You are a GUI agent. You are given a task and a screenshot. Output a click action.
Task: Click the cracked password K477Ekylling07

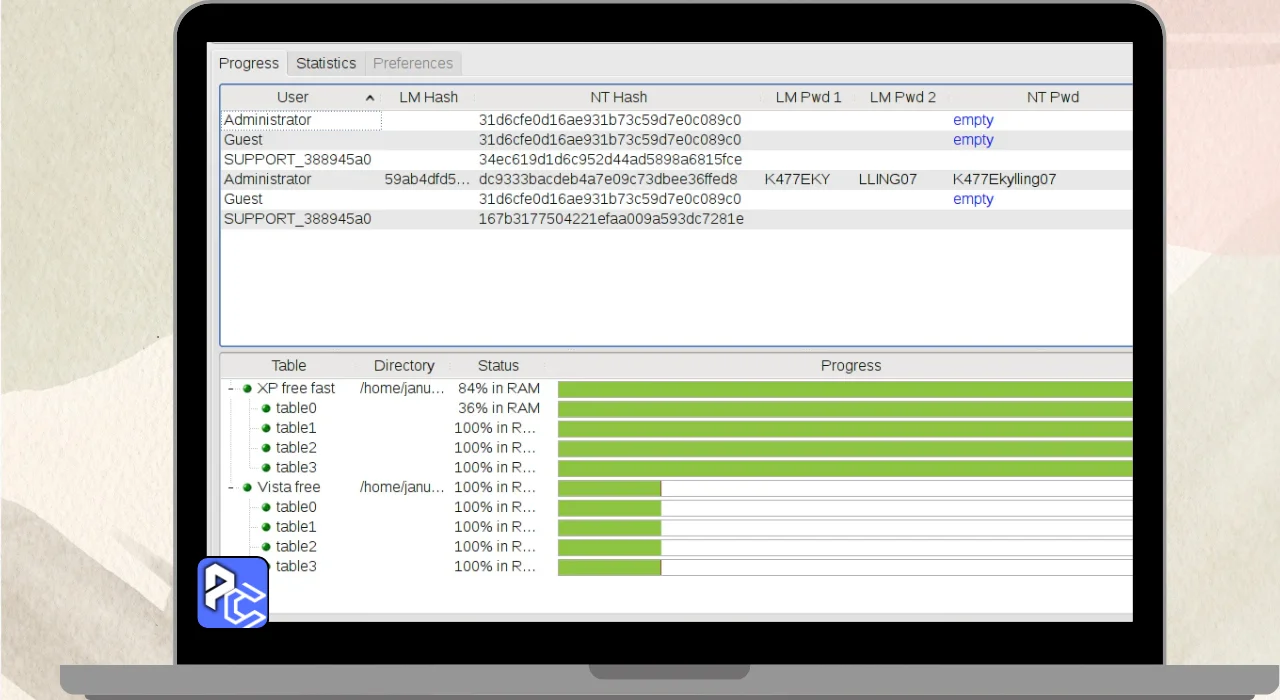tap(1004, 179)
